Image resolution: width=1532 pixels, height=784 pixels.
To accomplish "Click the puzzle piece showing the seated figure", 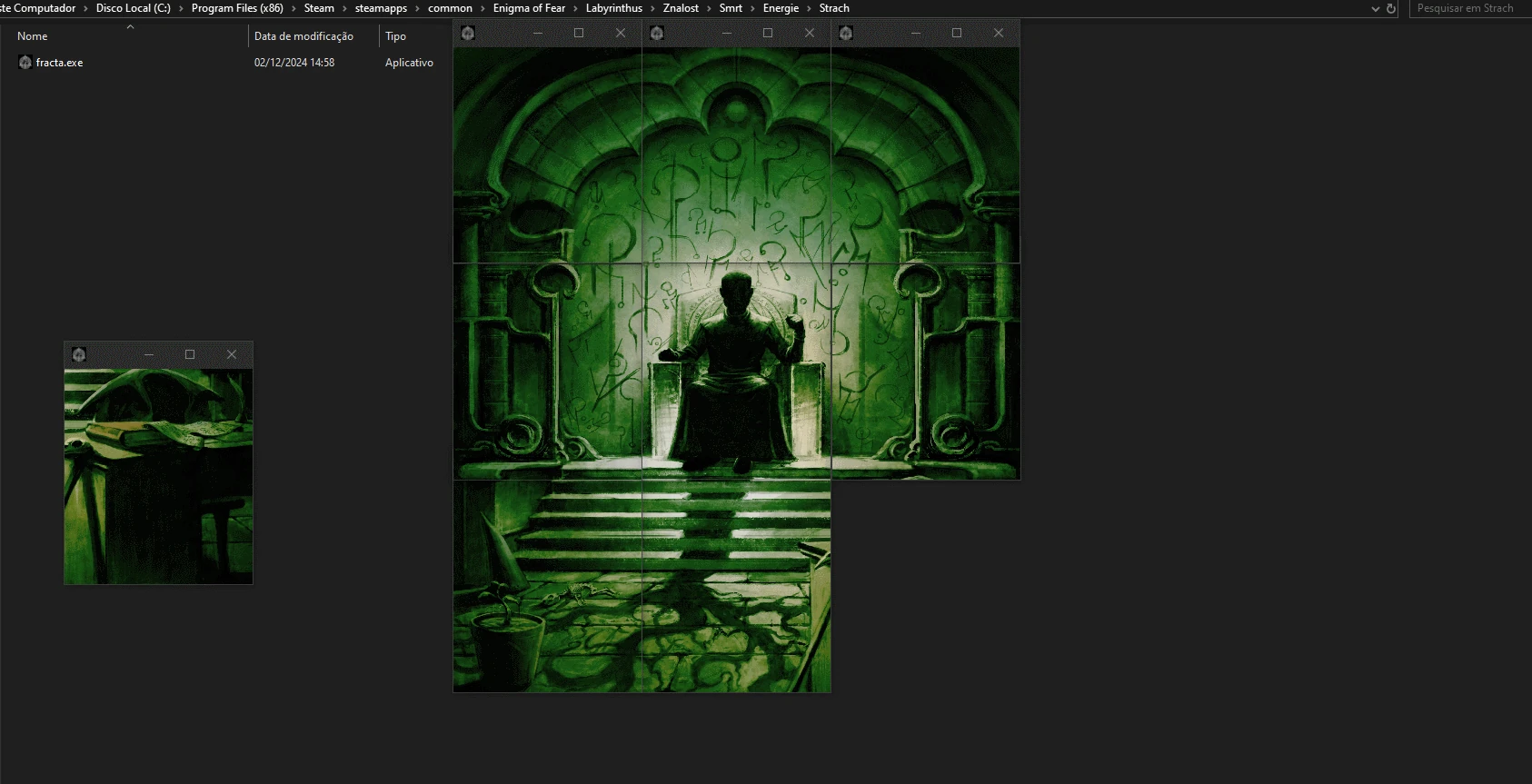I will (x=736, y=372).
